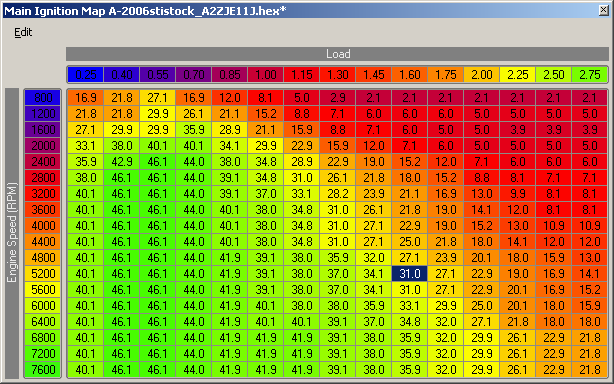614x384 pixels.
Task: Select the 40.1 cell at 7600 RPM, 0.25 load
Action: [x=85, y=370]
